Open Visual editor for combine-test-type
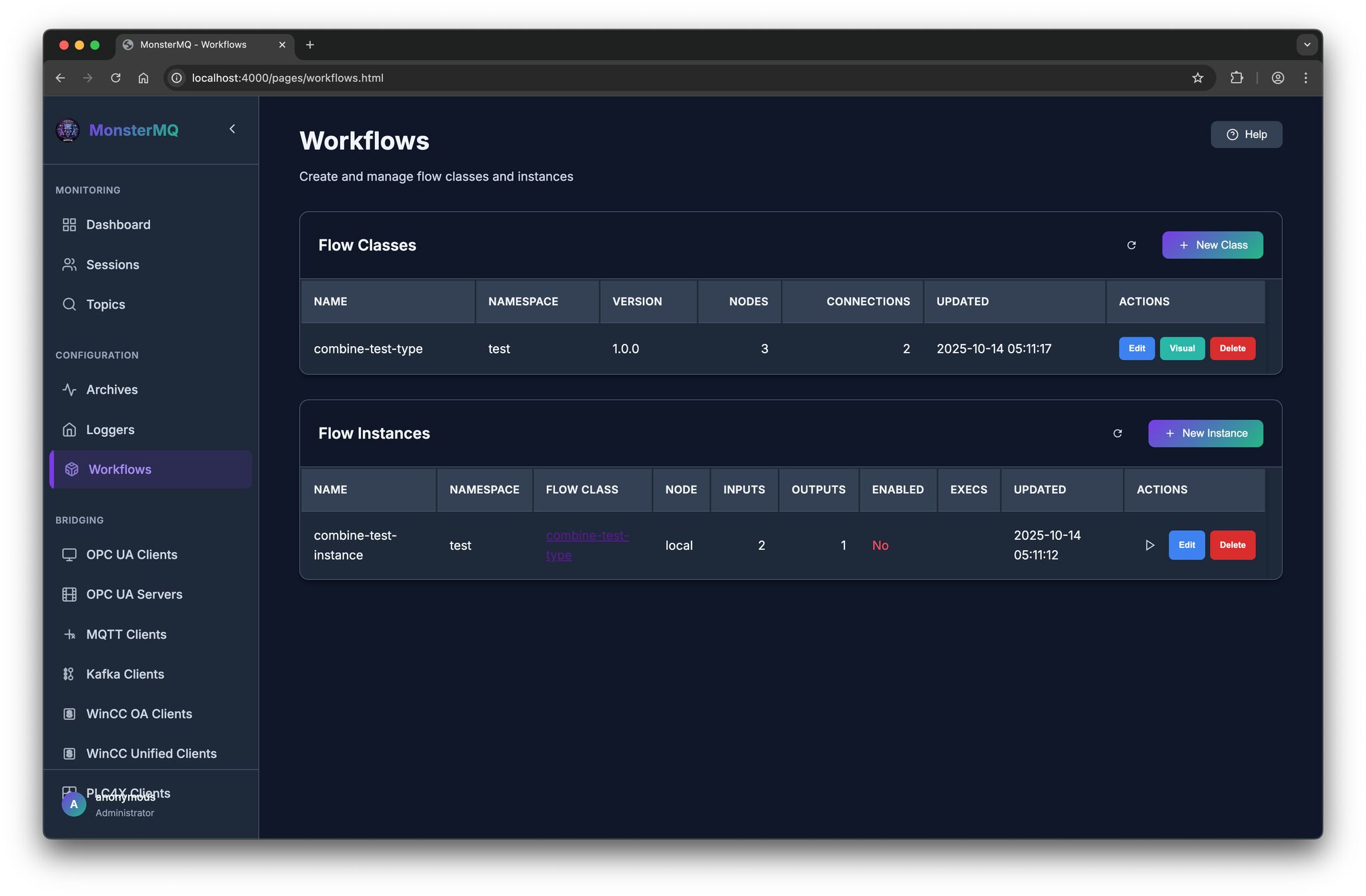1366x896 pixels. 1181,349
